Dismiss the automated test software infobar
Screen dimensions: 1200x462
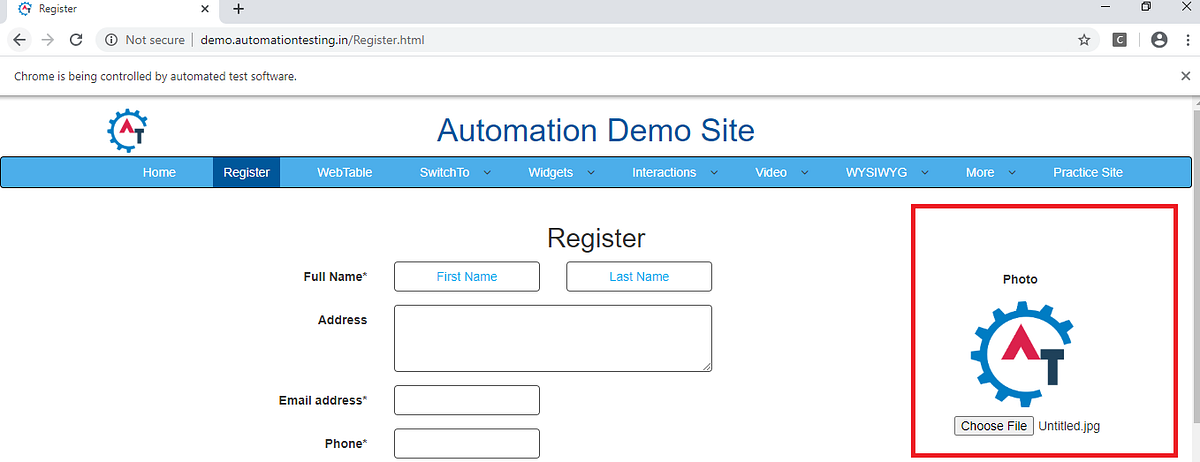click(1186, 76)
